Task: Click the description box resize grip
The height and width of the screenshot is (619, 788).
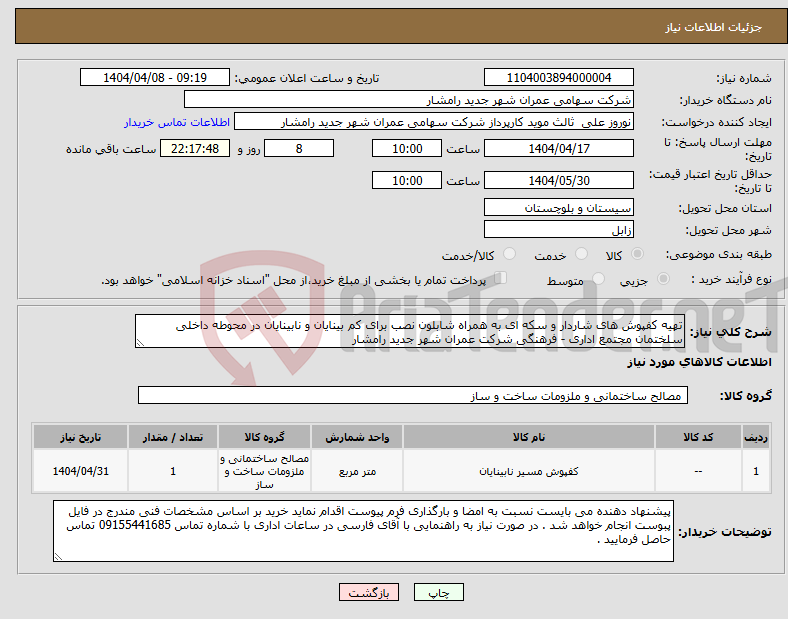Action: 140,343
